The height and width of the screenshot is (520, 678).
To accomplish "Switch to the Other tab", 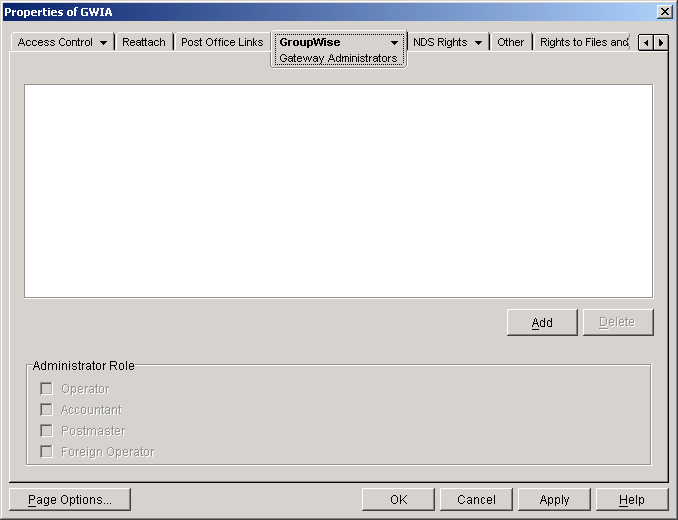I will click(510, 42).
